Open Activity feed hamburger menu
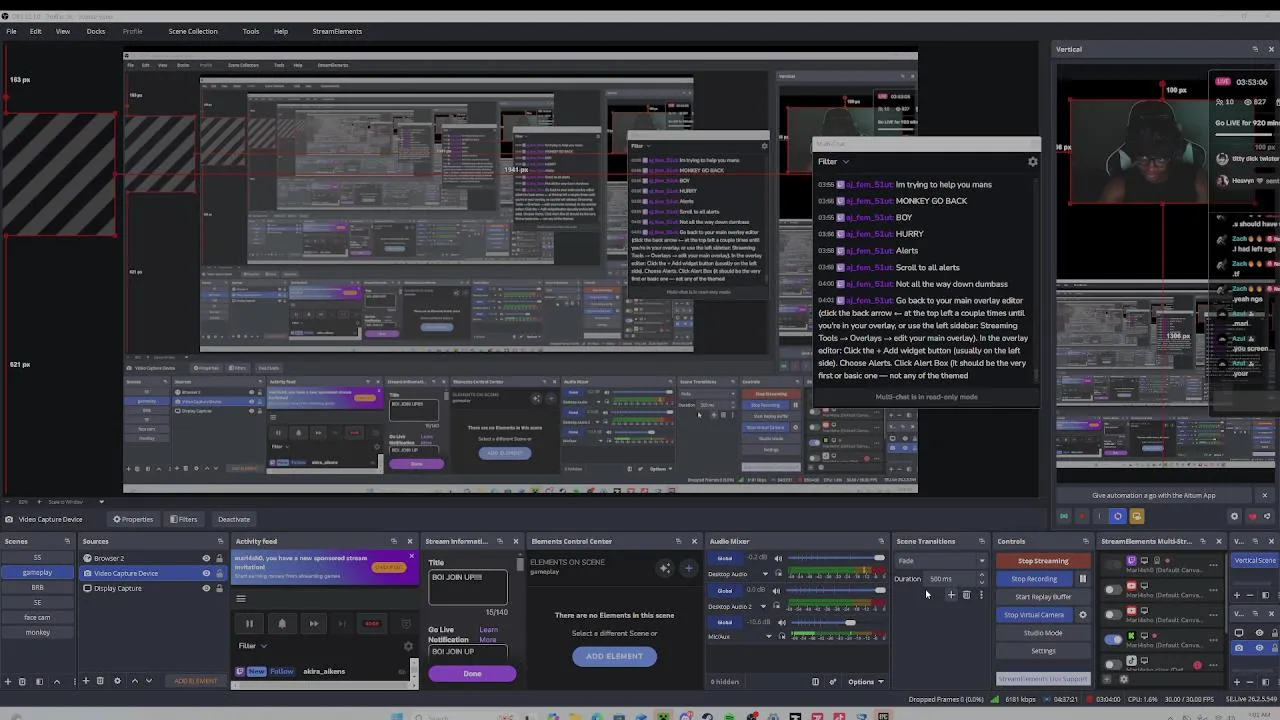 pos(241,599)
